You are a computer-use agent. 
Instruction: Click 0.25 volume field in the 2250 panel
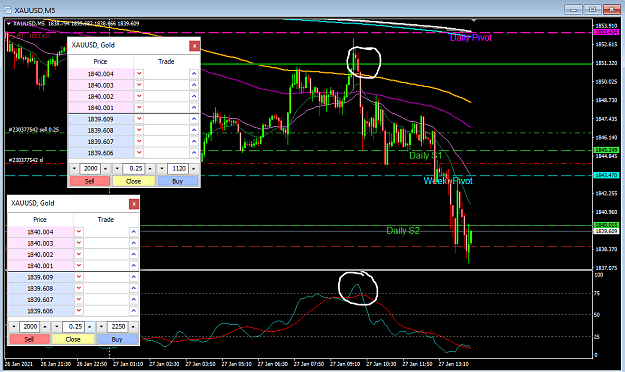pos(74,327)
